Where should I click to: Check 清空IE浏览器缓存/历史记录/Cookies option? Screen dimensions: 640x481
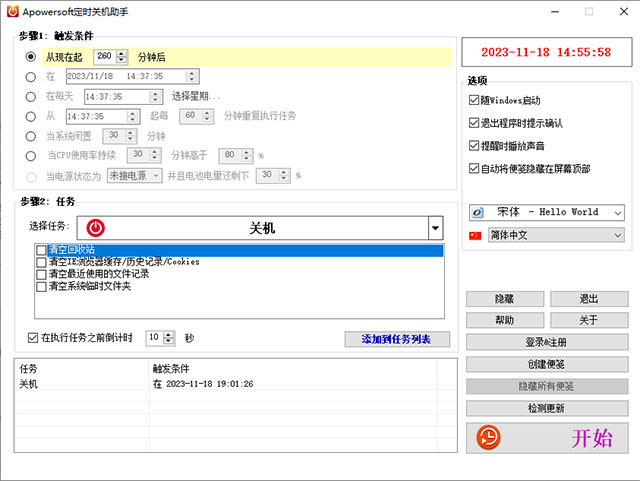point(41,262)
